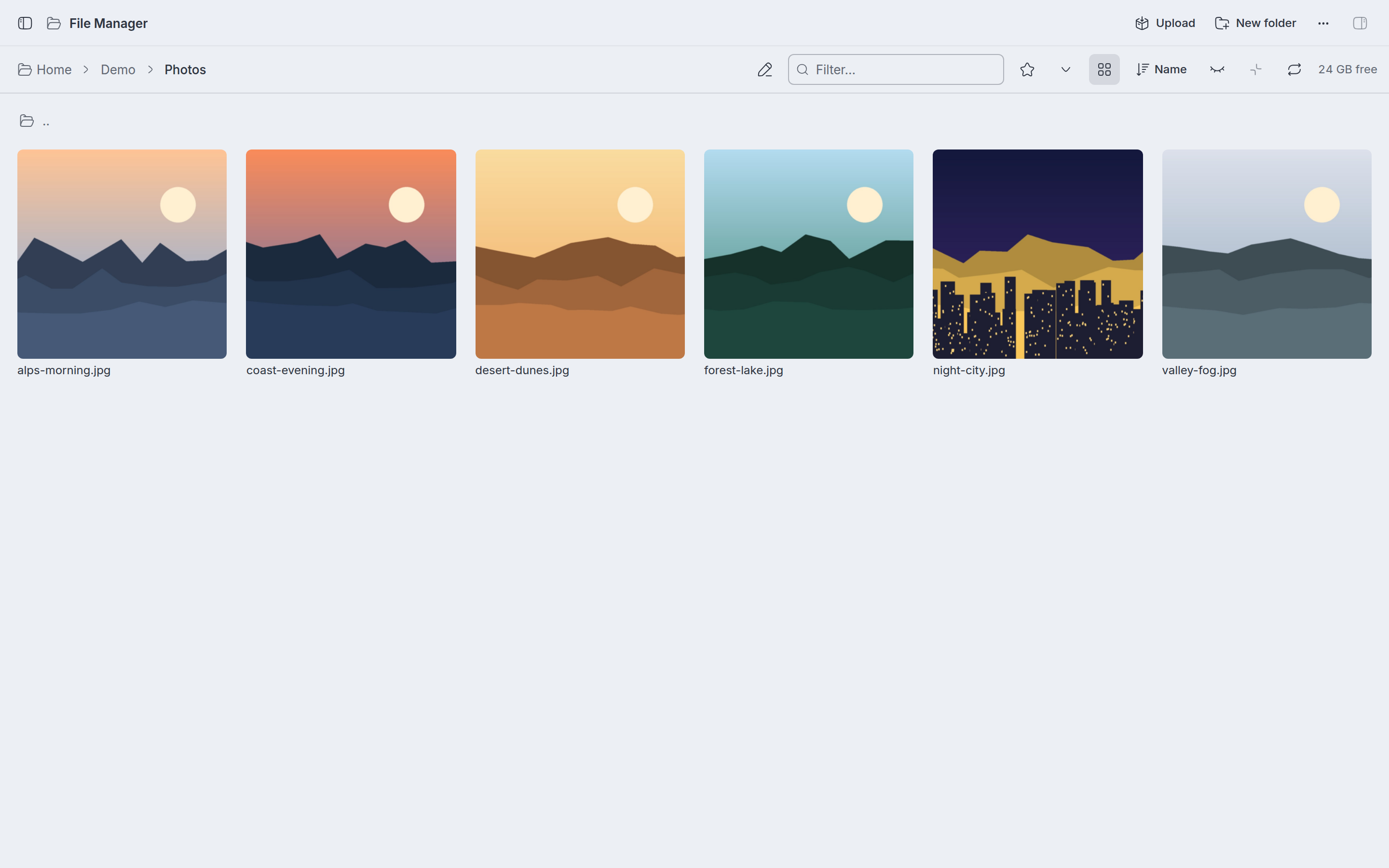The image size is (1389, 868).
Task: Open the three-dots more options menu
Action: pos(1323,23)
